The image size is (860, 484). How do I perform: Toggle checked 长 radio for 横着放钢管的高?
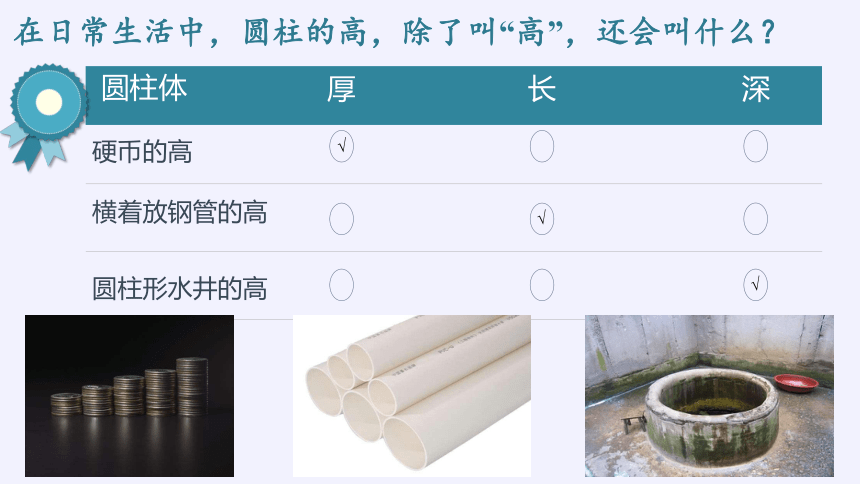point(542,219)
